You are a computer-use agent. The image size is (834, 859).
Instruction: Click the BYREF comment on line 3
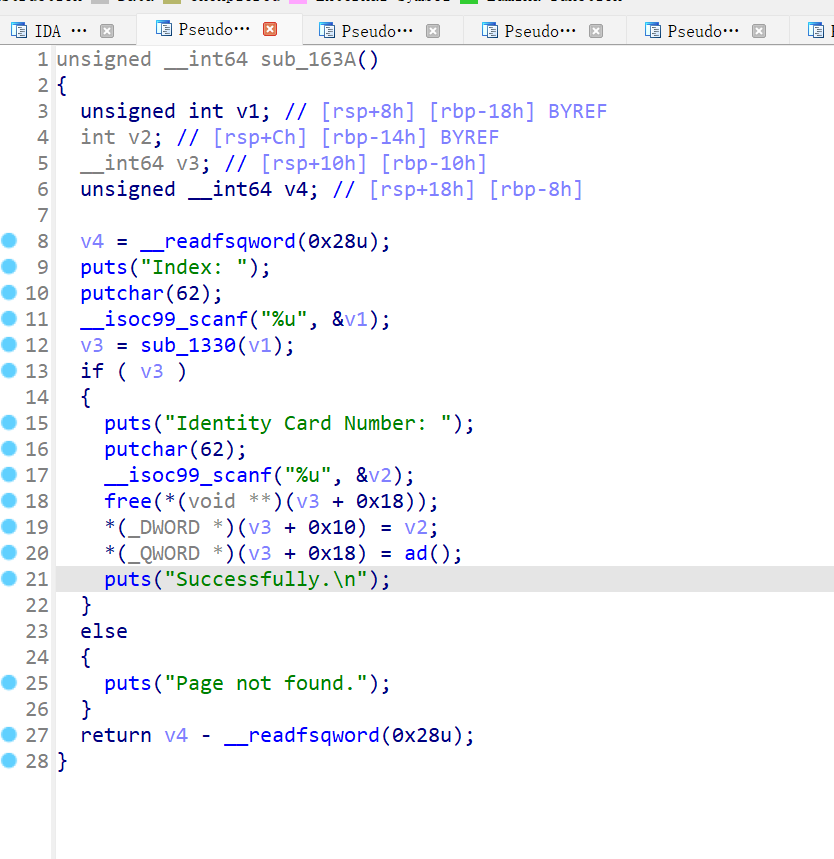[578, 111]
